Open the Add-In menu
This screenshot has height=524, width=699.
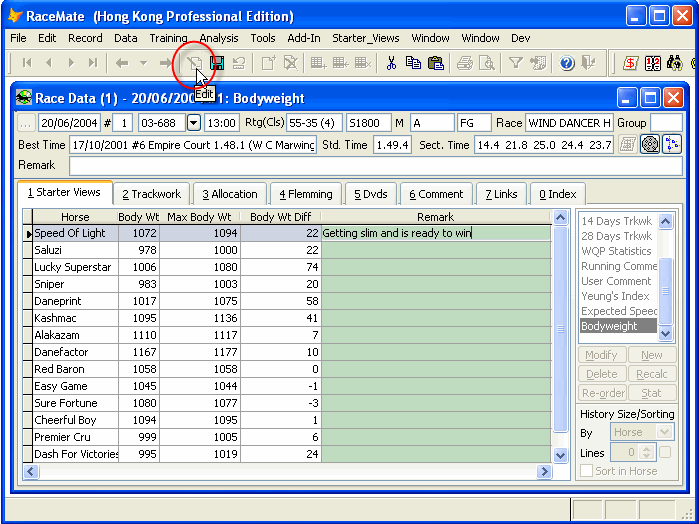pos(304,38)
